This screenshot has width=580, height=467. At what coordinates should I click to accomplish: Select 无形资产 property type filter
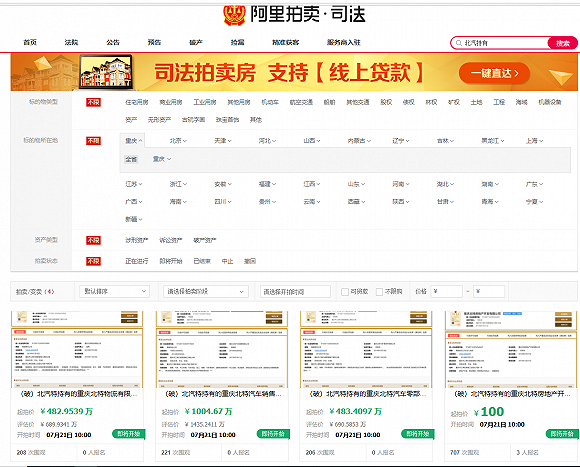point(159,120)
